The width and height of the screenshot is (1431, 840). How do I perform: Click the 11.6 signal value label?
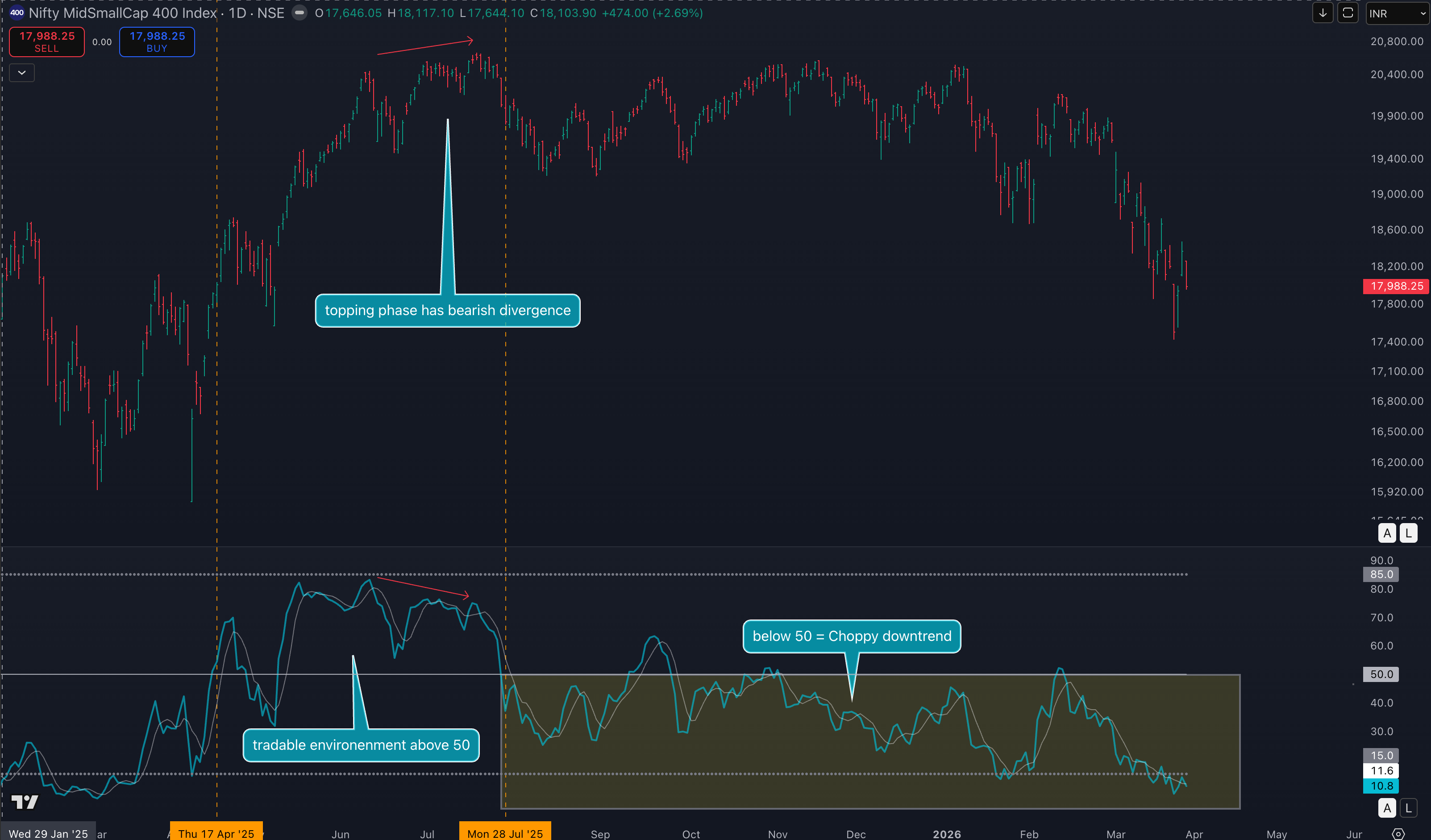(1381, 771)
